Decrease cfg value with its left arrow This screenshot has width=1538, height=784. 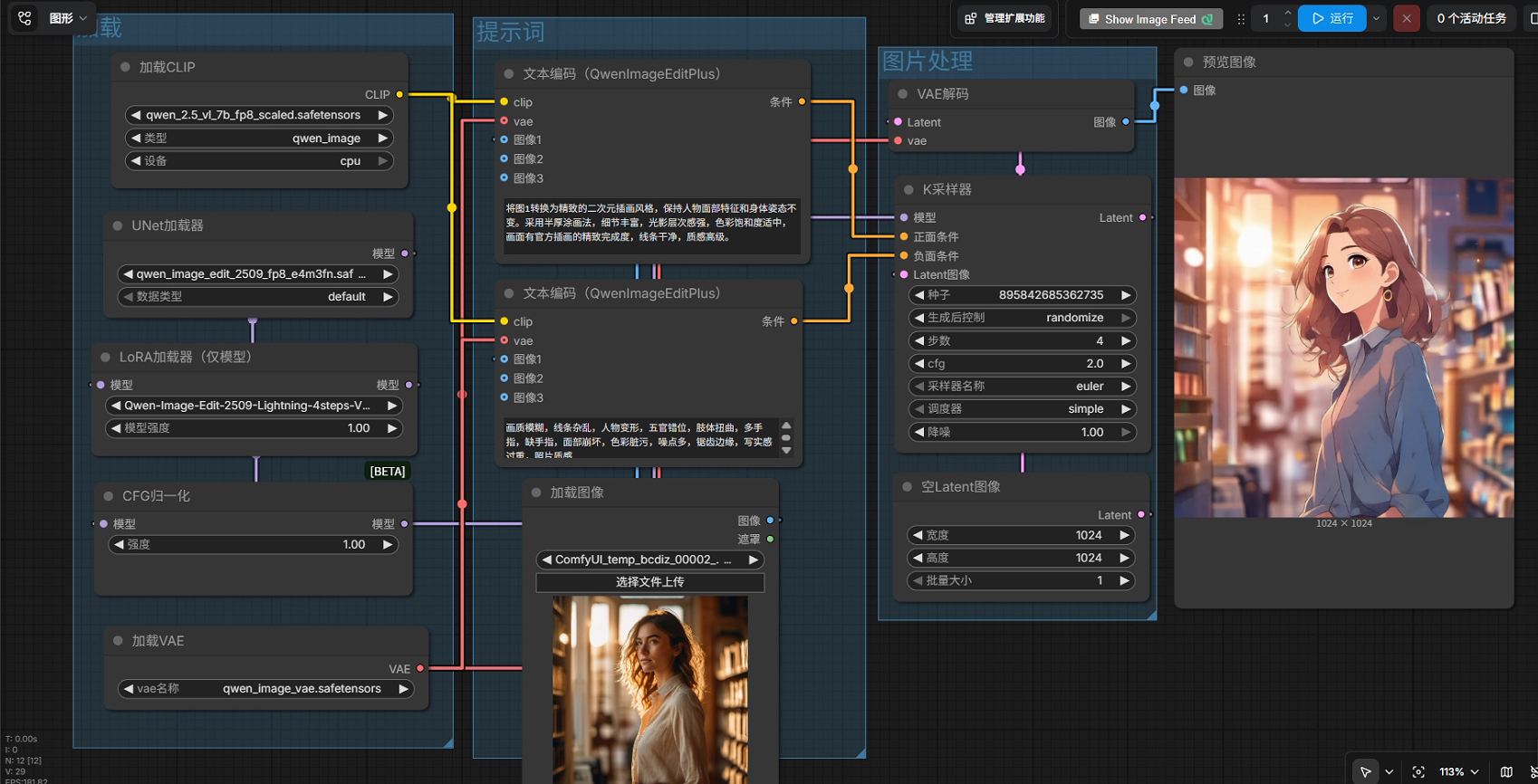pyautogui.click(x=919, y=363)
